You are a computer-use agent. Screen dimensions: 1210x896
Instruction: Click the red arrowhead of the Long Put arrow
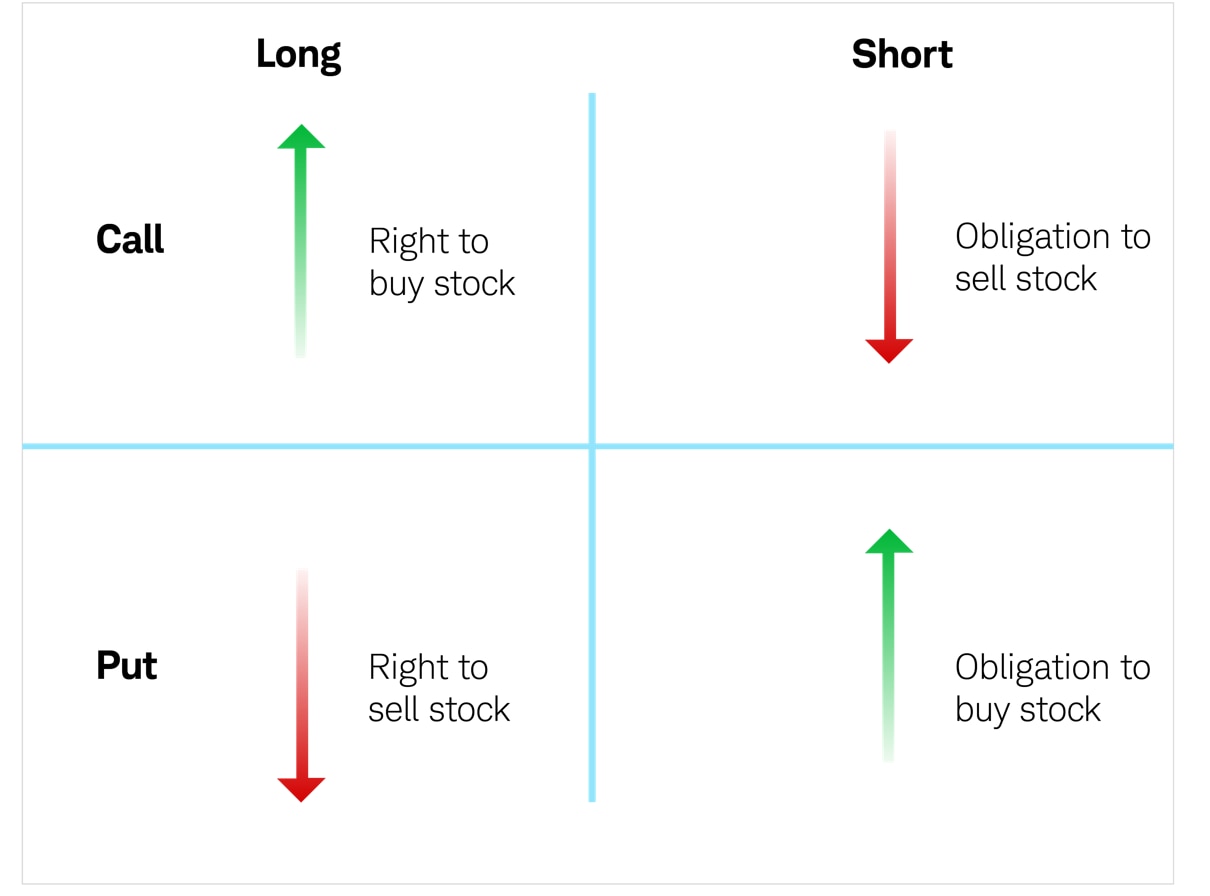click(301, 788)
